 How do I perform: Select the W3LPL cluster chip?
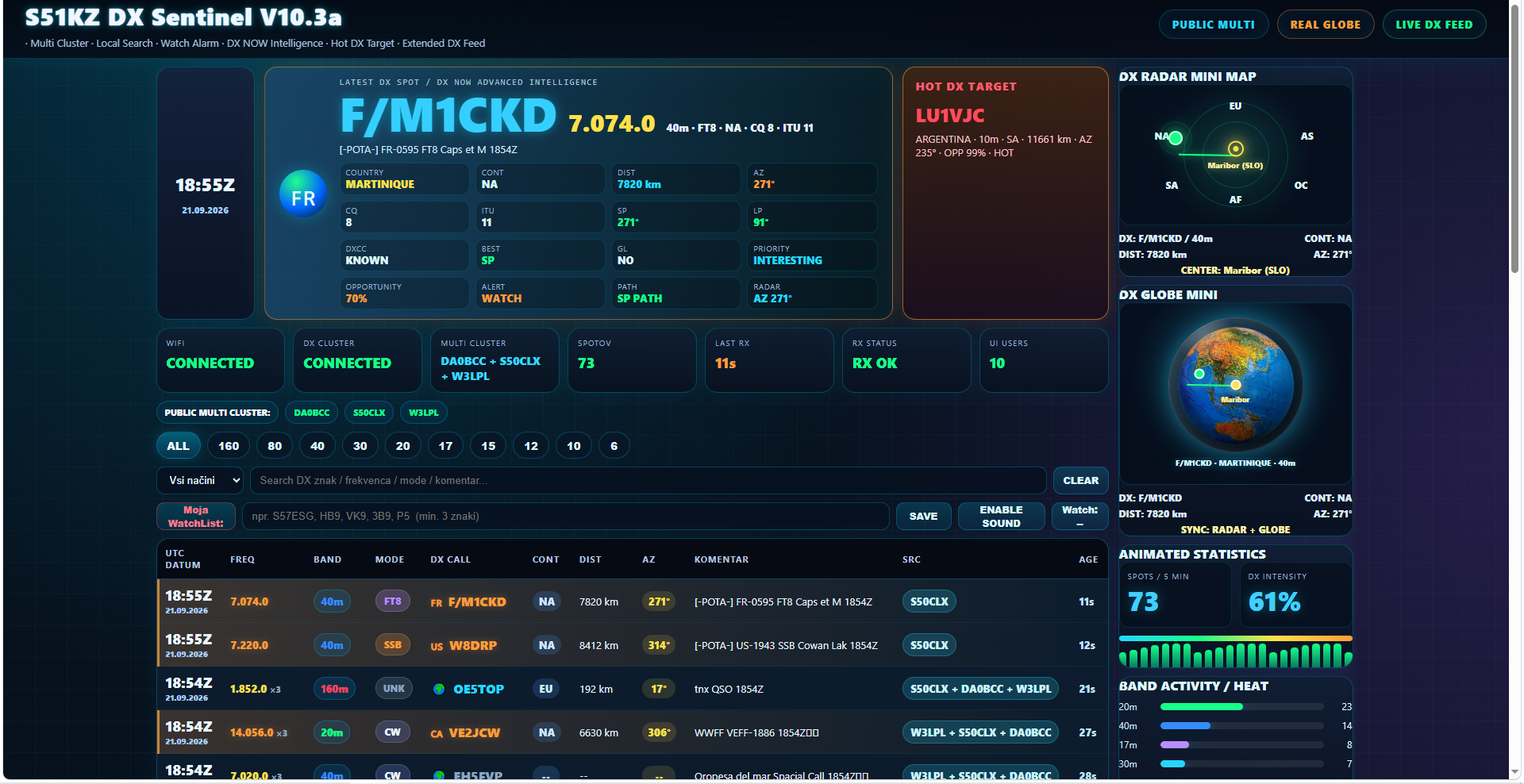click(x=424, y=413)
